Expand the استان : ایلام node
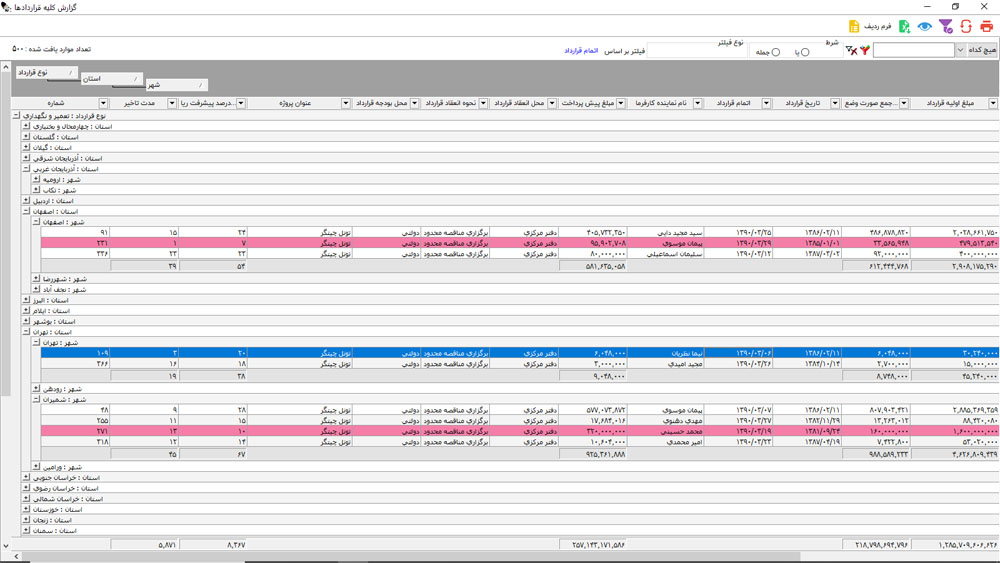 (26, 311)
